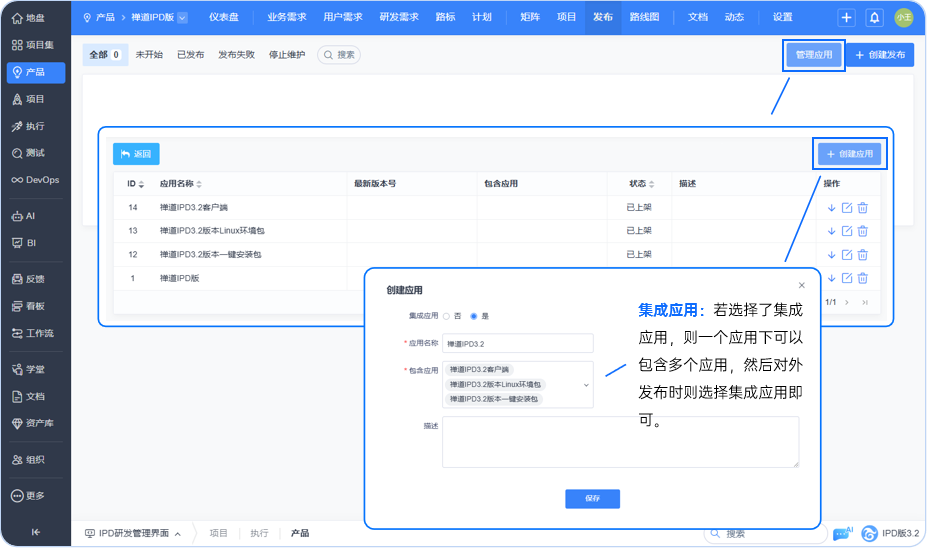Collapse the left sidebar menu
This screenshot has width=927, height=548.
coord(35,532)
